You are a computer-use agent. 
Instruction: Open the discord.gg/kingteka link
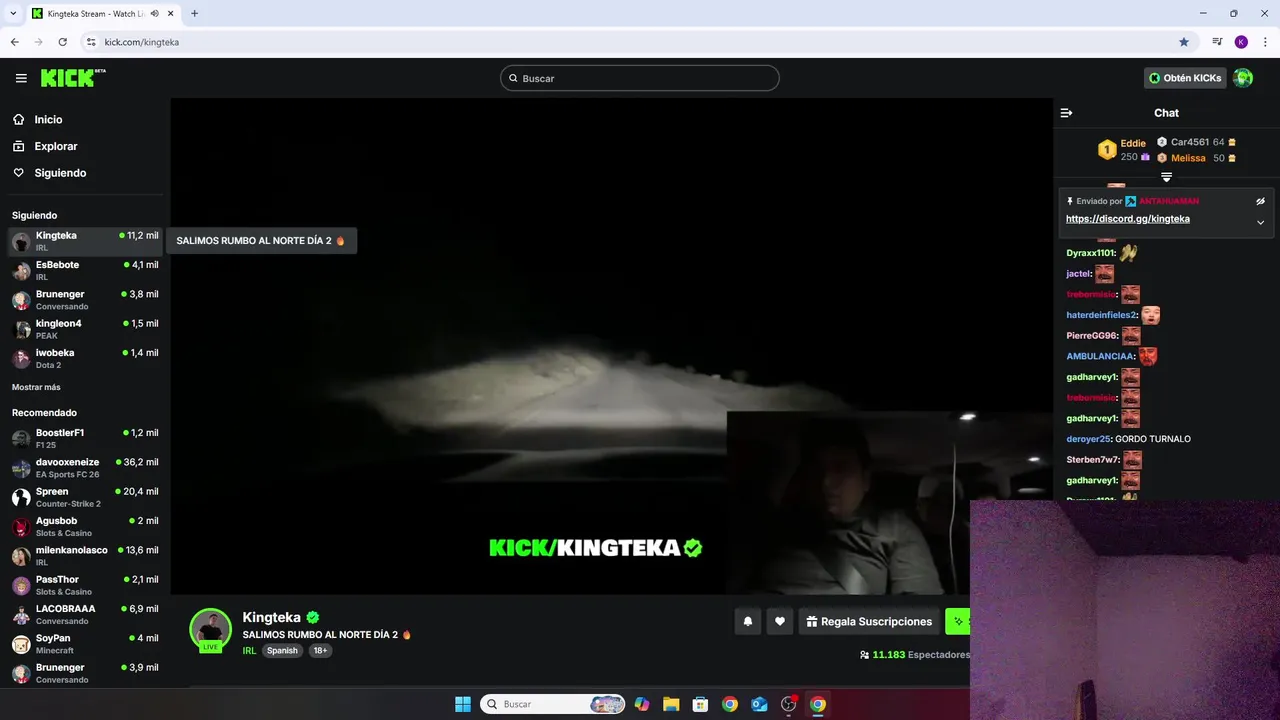point(1128,219)
